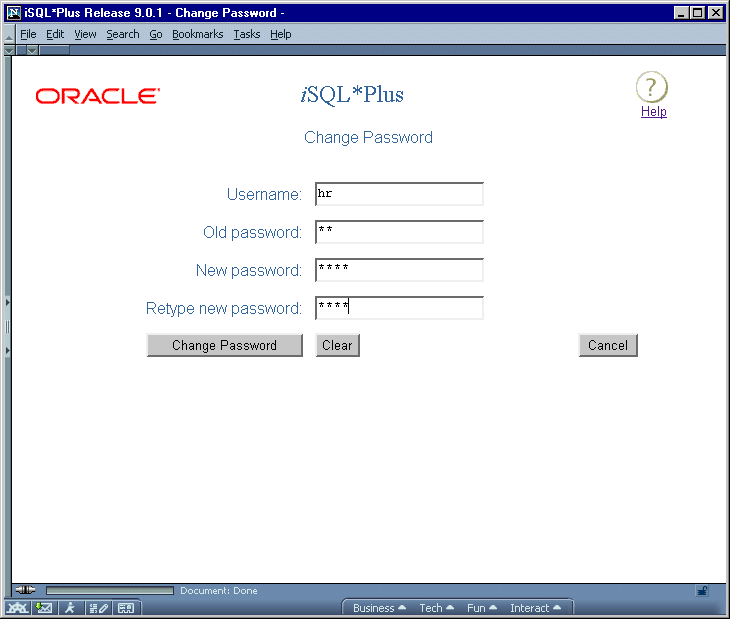Expand the Fun taskbar menu

(x=482, y=608)
